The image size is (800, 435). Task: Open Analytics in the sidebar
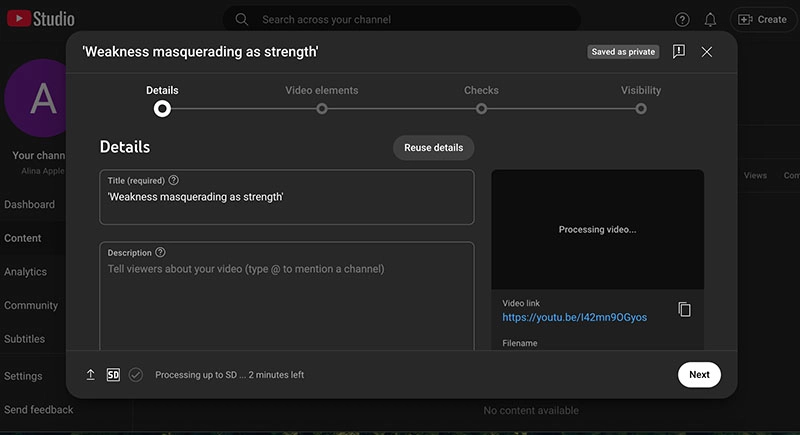[25, 272]
